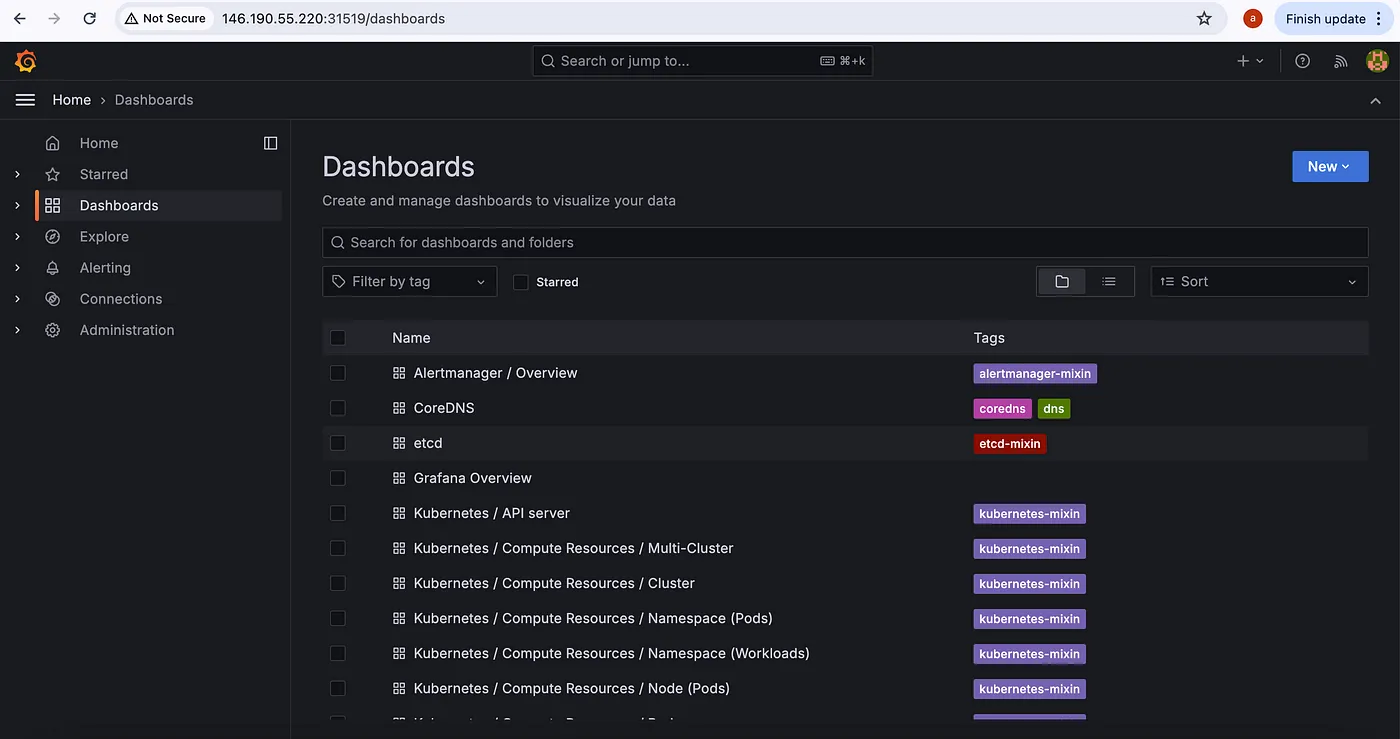Image resolution: width=1400 pixels, height=739 pixels.
Task: Open the plus add menu in the header
Action: click(x=1250, y=61)
